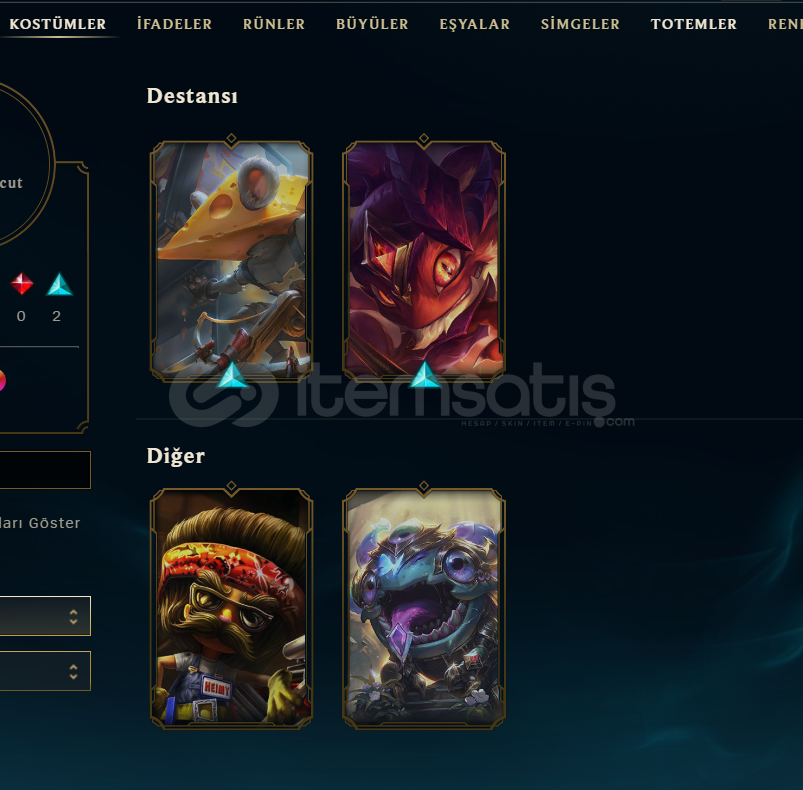
Task: Switch to the İFADELER tab
Action: [175, 24]
